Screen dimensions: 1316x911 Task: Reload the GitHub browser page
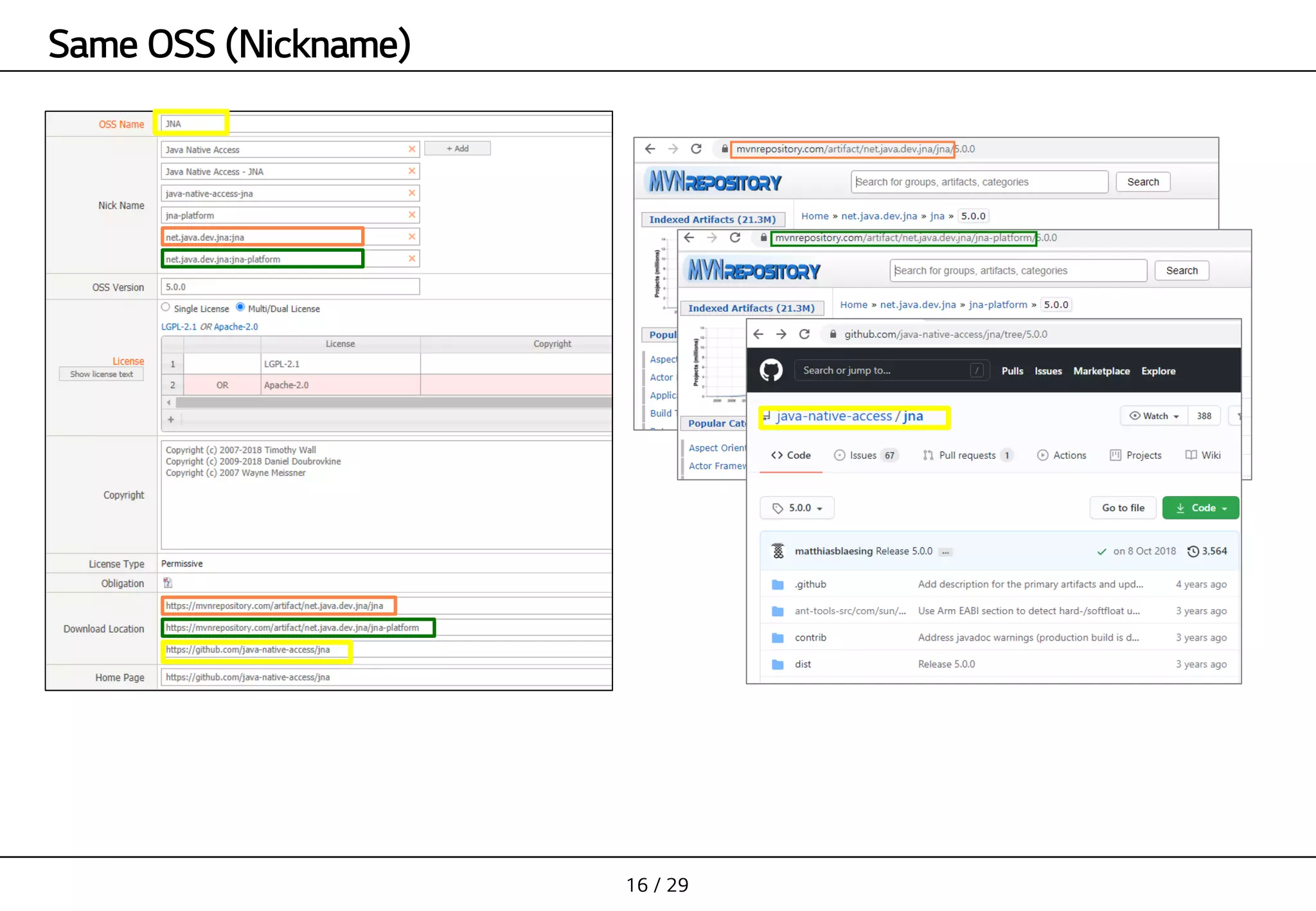click(805, 334)
